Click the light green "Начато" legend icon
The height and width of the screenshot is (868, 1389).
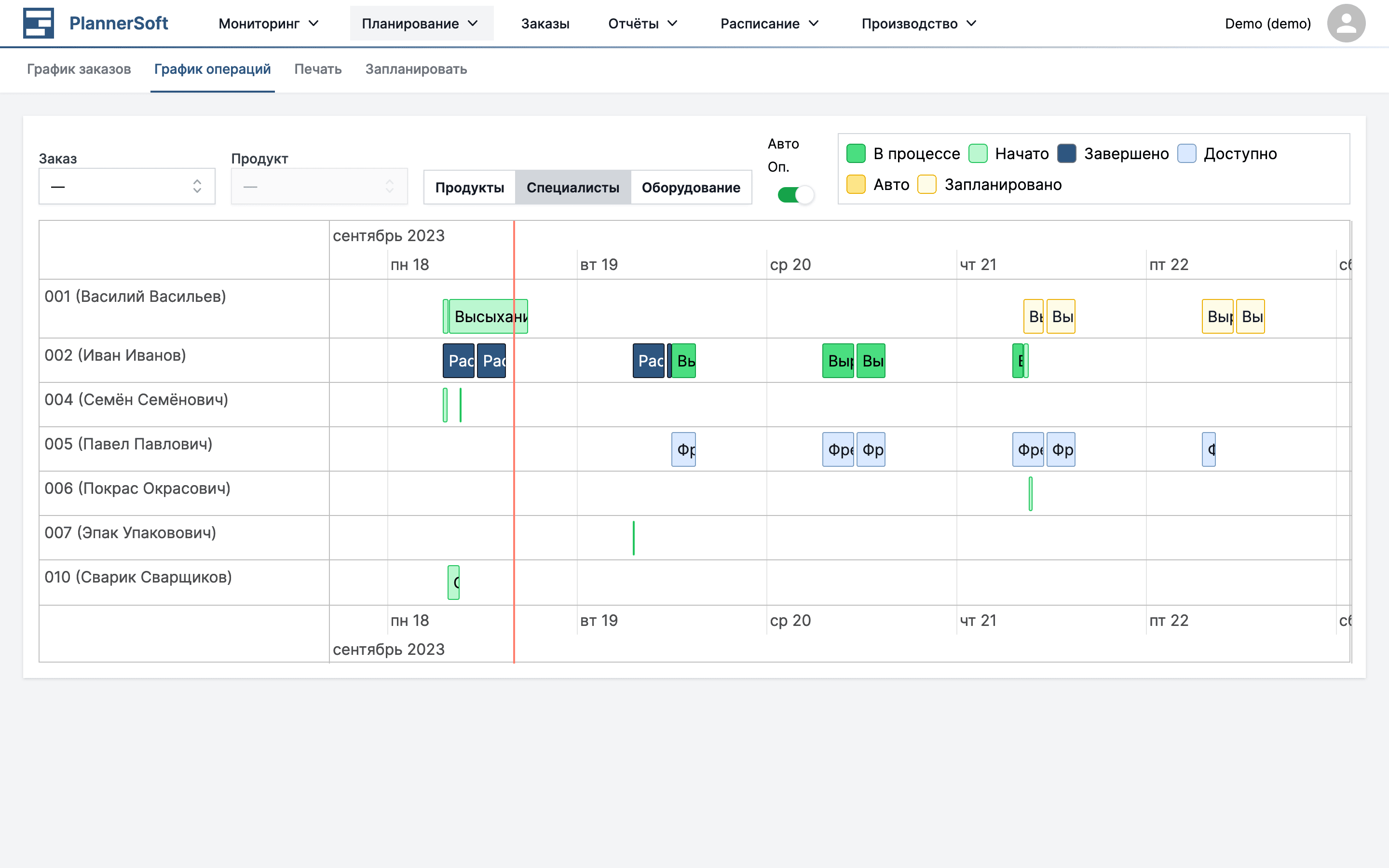pos(978,153)
